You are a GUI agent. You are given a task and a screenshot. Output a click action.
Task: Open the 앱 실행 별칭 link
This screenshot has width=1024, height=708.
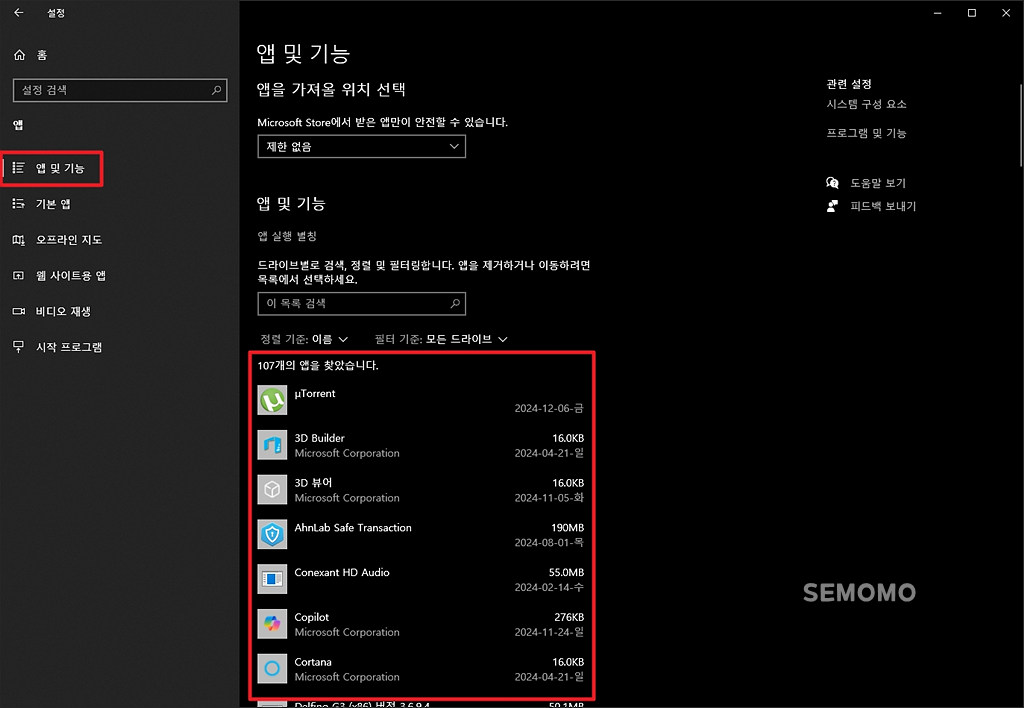tap(287, 236)
